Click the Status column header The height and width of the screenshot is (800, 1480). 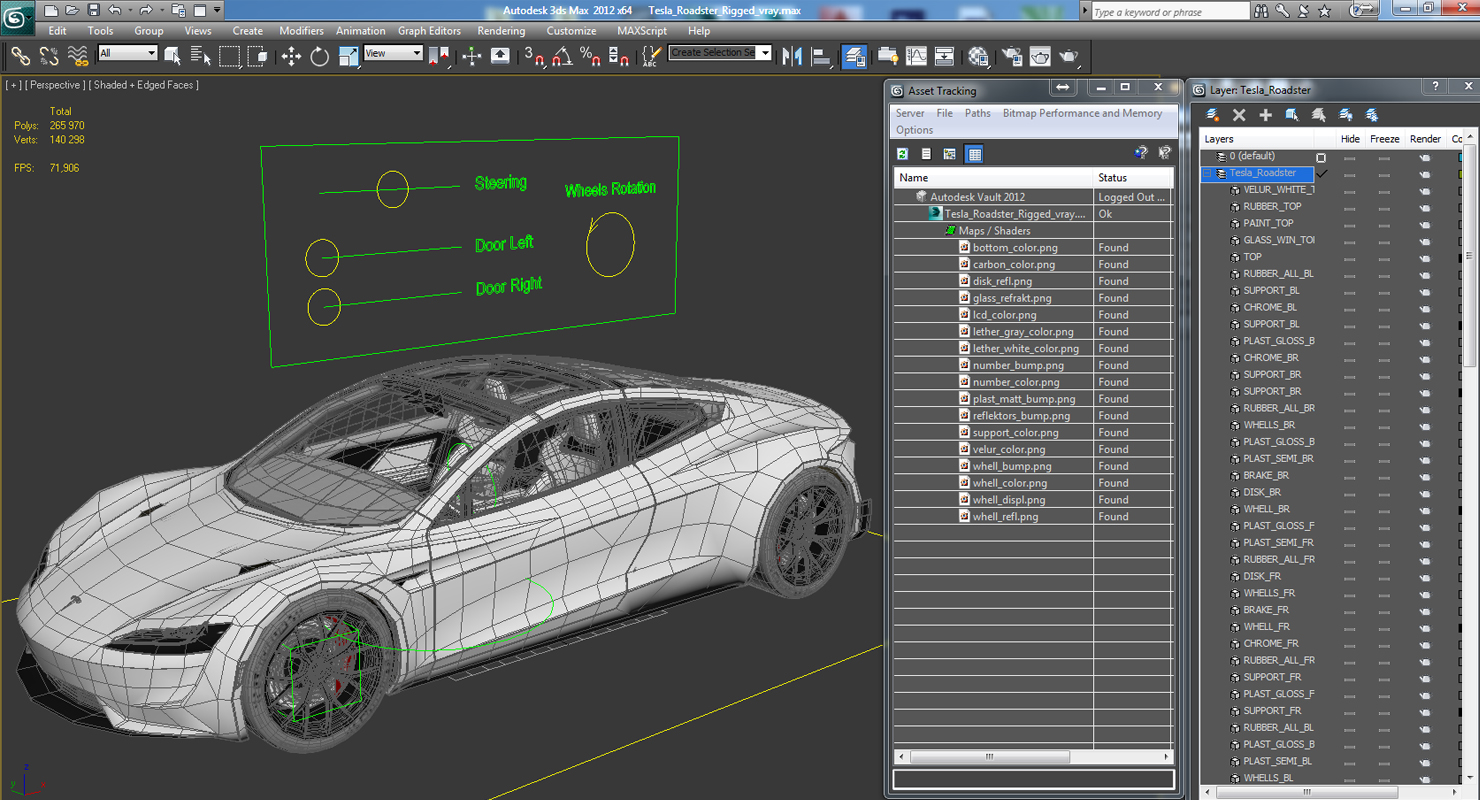(x=1132, y=177)
